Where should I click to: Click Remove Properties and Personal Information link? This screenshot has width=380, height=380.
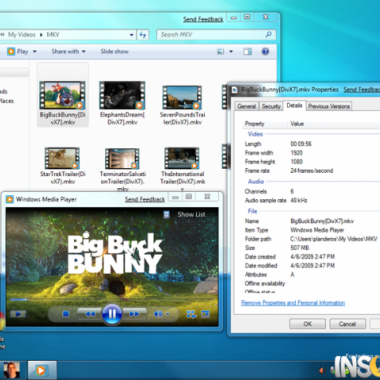(293, 303)
